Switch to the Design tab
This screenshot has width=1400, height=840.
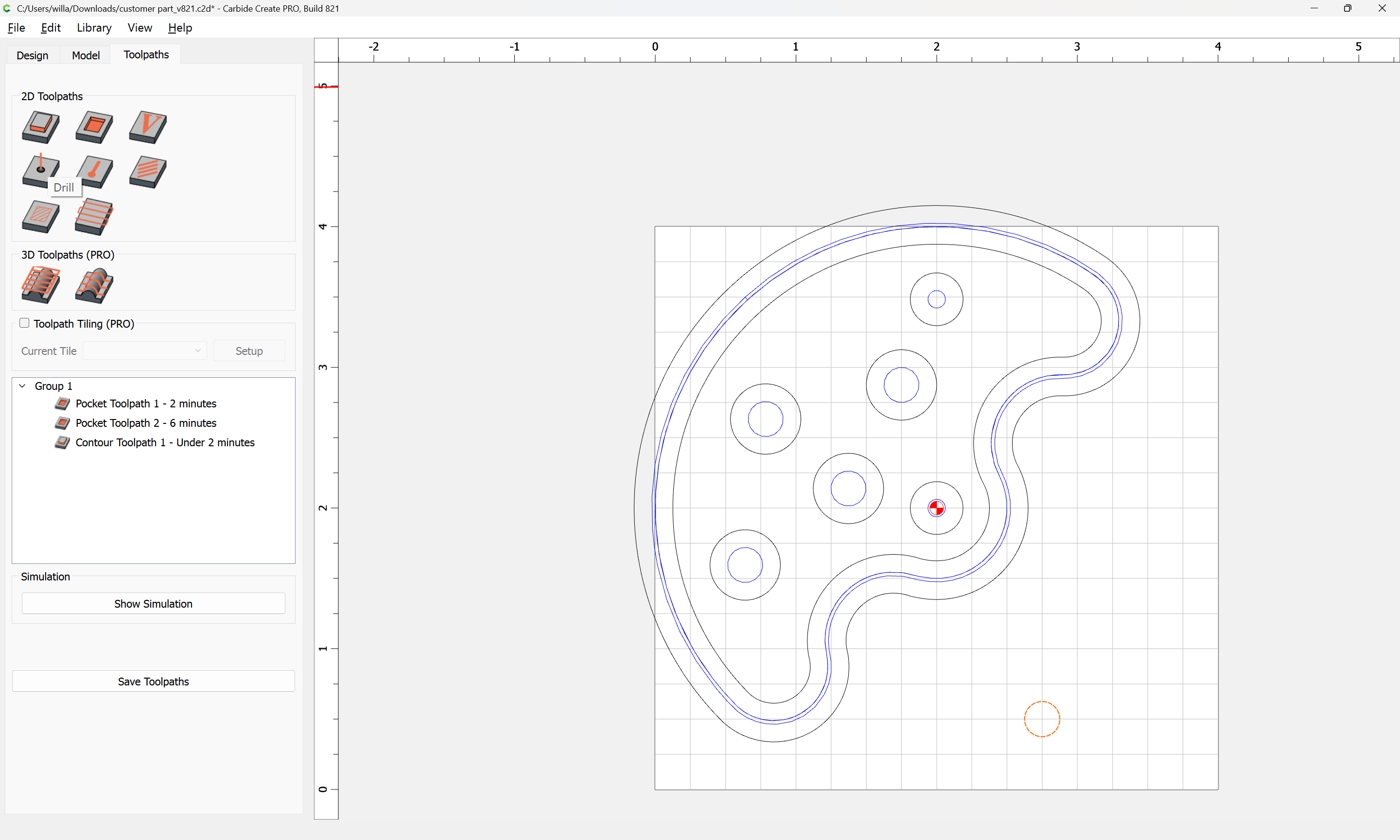pos(32,55)
